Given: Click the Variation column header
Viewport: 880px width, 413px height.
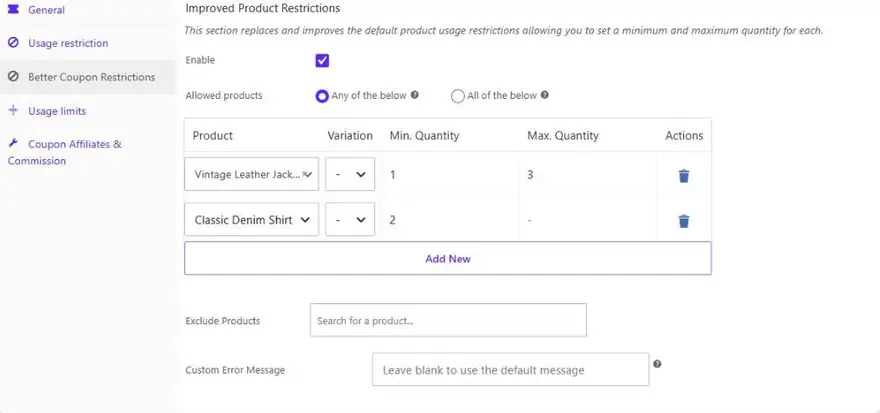Looking at the screenshot, I should coord(350,135).
